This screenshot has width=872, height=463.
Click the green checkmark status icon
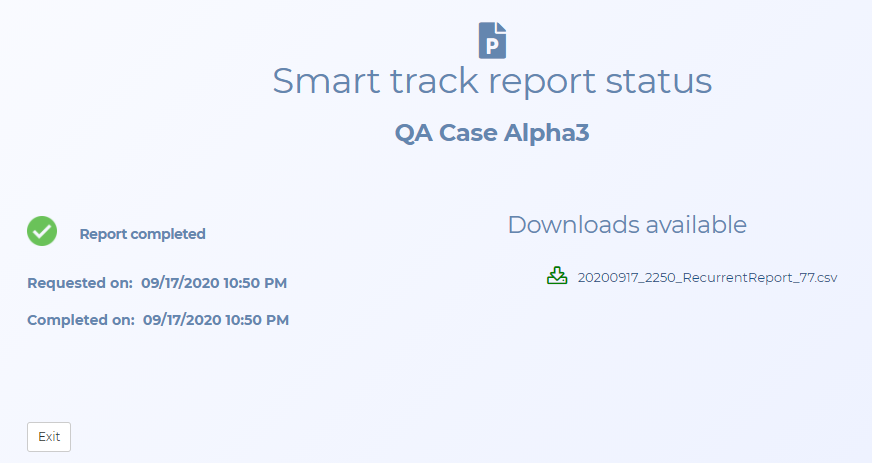point(42,231)
